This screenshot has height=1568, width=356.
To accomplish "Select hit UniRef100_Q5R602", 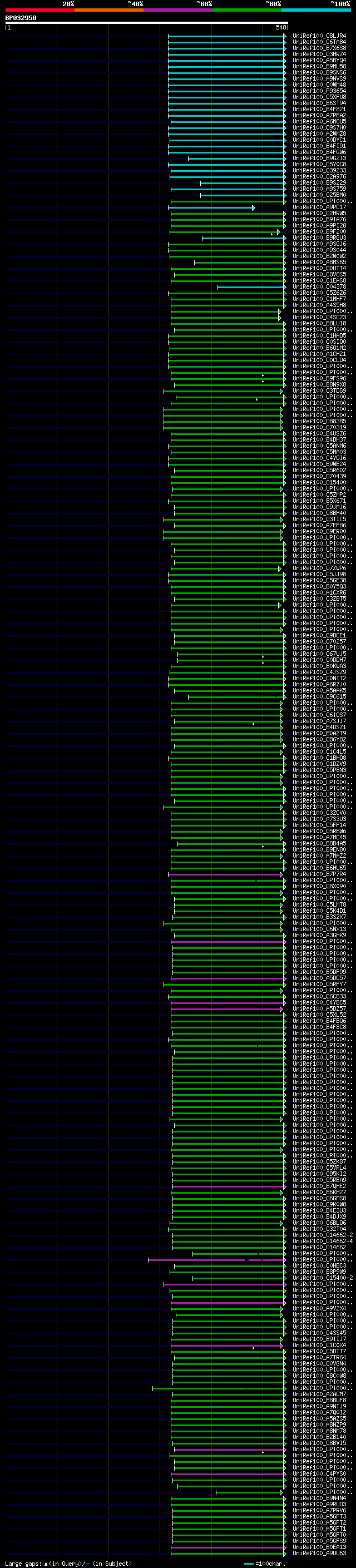I will (x=319, y=471).
